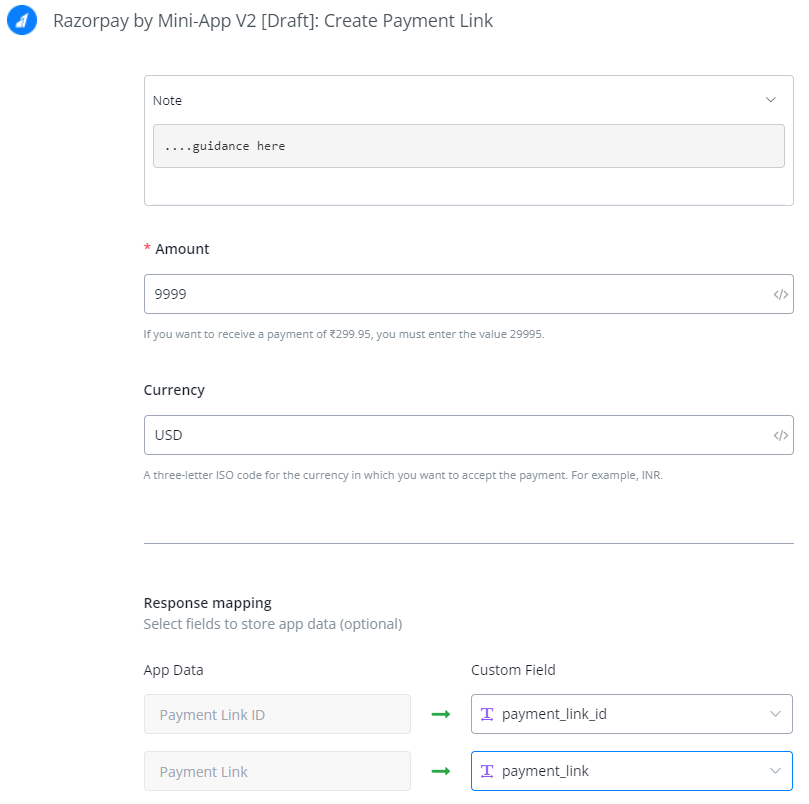Select the Payment Link ID app data field

[277, 714]
